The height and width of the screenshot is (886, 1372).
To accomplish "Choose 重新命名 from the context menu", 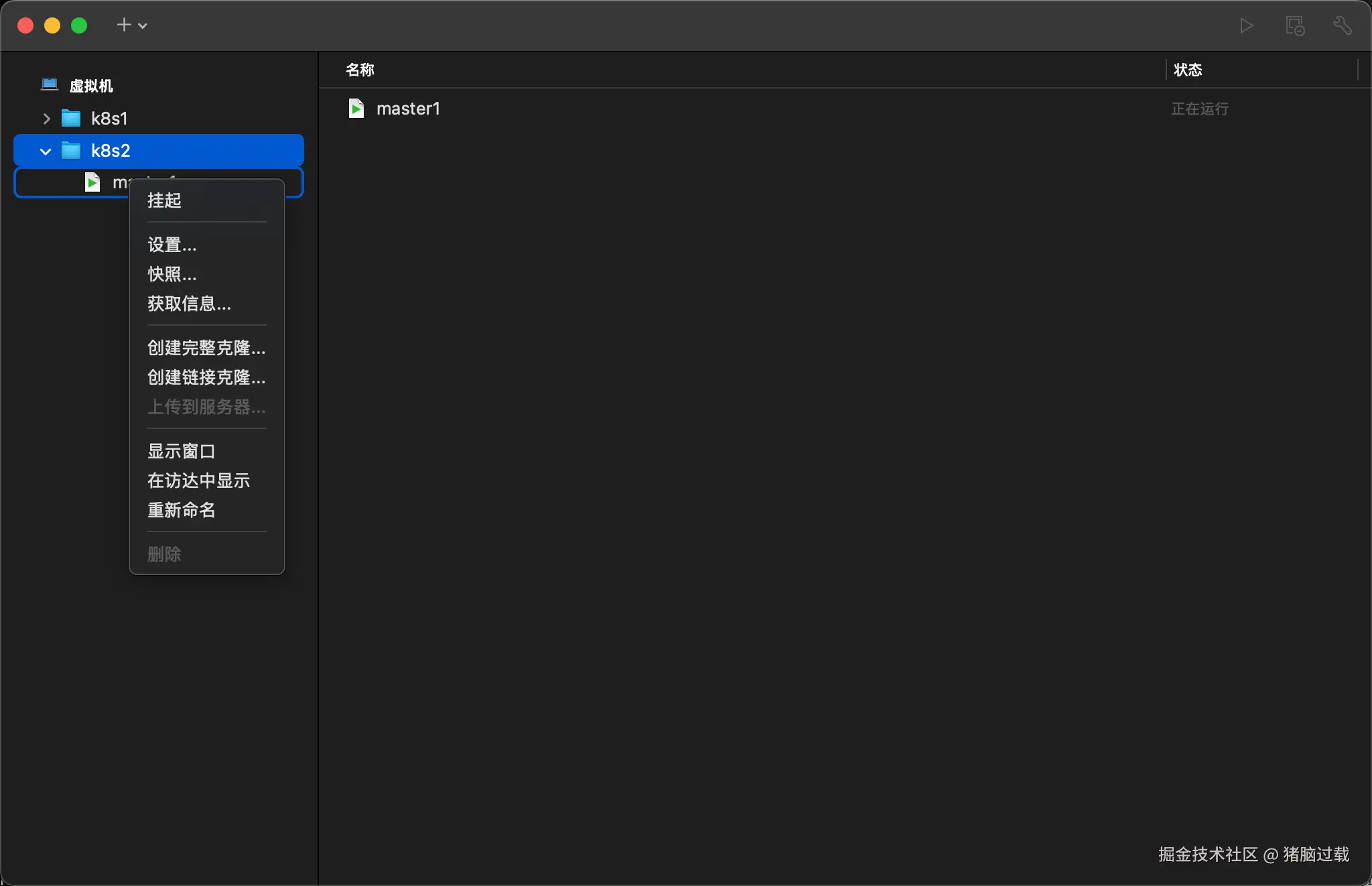I will click(x=181, y=510).
